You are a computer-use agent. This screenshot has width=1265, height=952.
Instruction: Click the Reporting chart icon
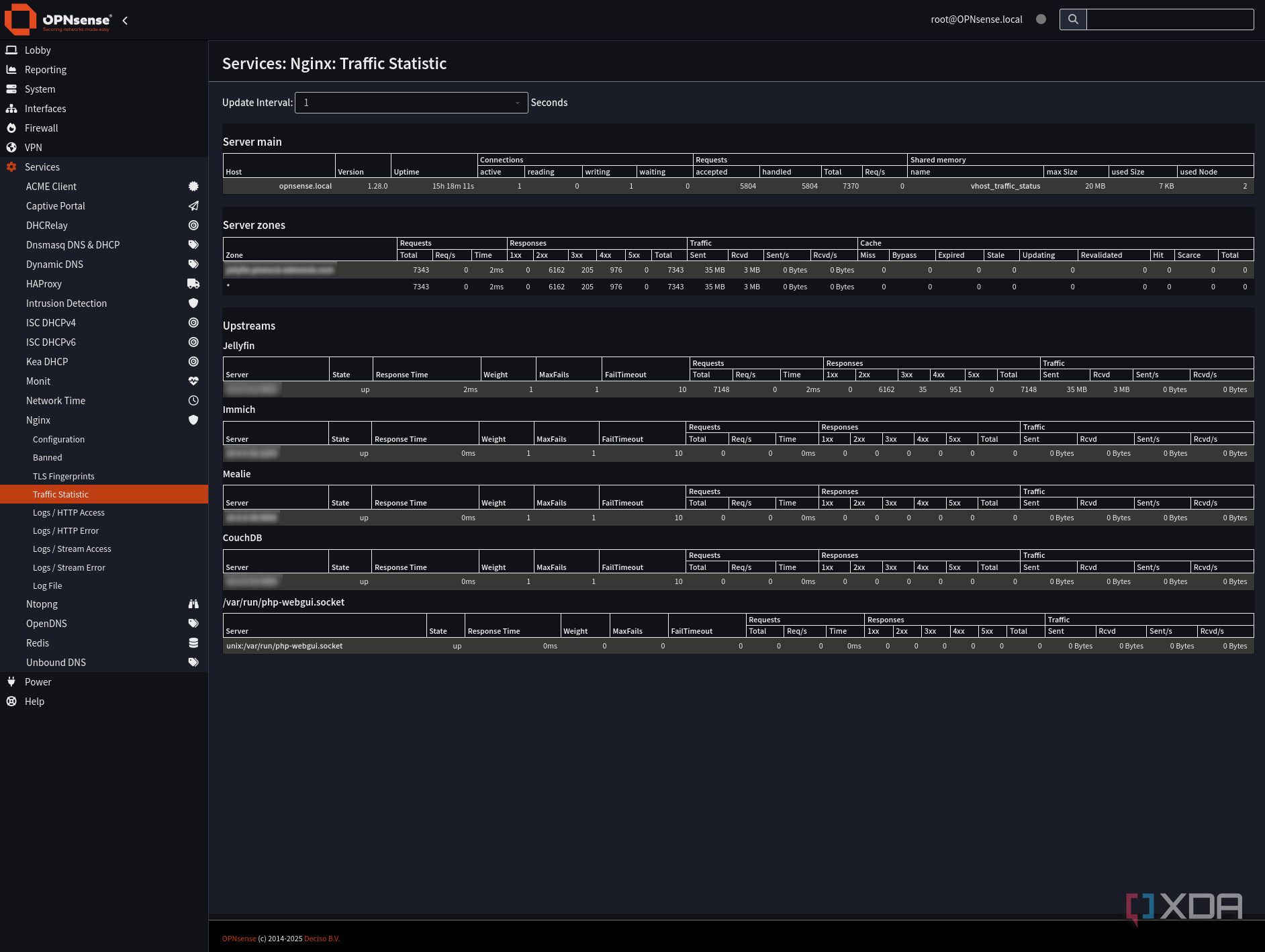(11, 69)
